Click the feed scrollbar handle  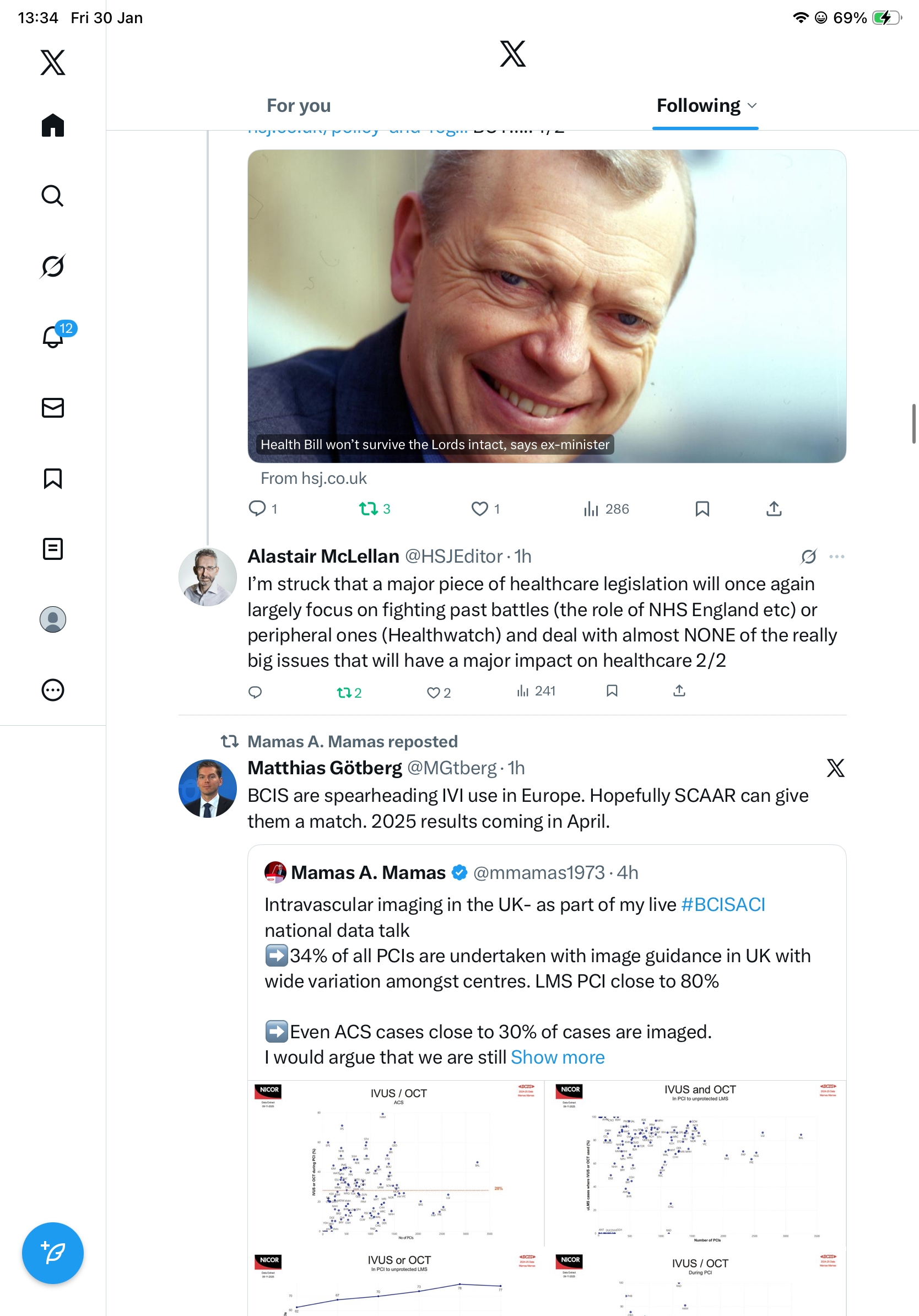pyautogui.click(x=913, y=424)
